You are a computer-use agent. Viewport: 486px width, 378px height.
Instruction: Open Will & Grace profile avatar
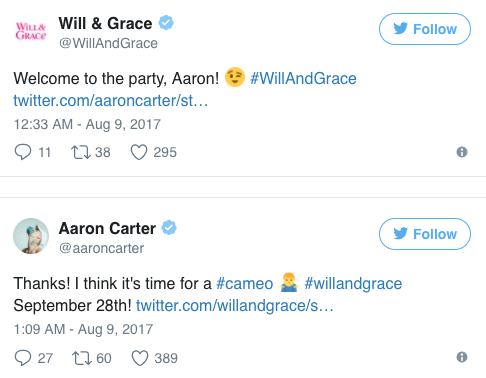pos(31,31)
